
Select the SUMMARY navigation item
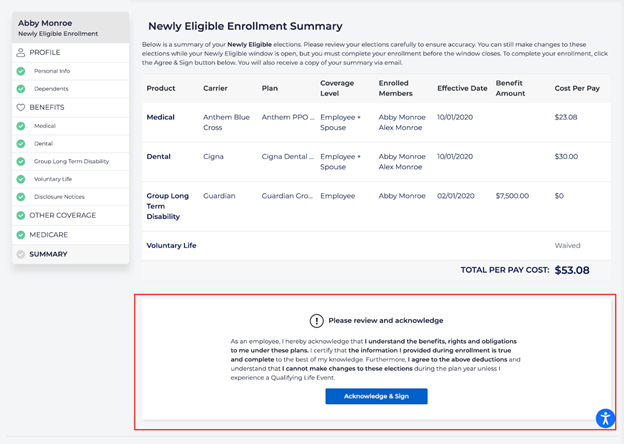(48, 254)
